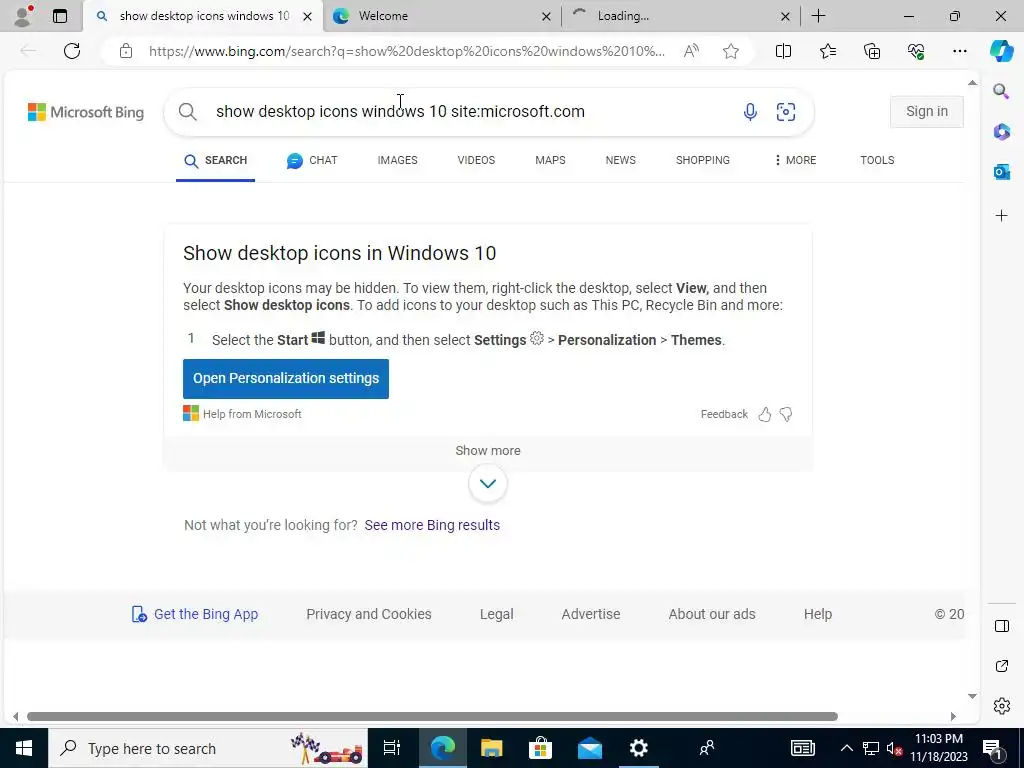Follow See more Bing results link

pos(432,525)
